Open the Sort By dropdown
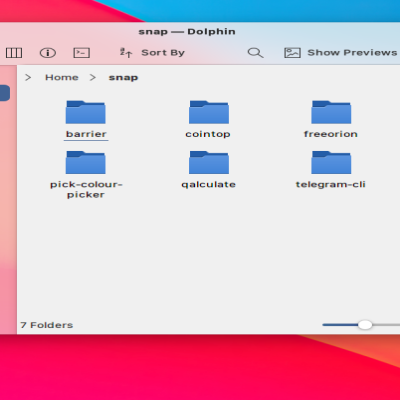 (152, 53)
